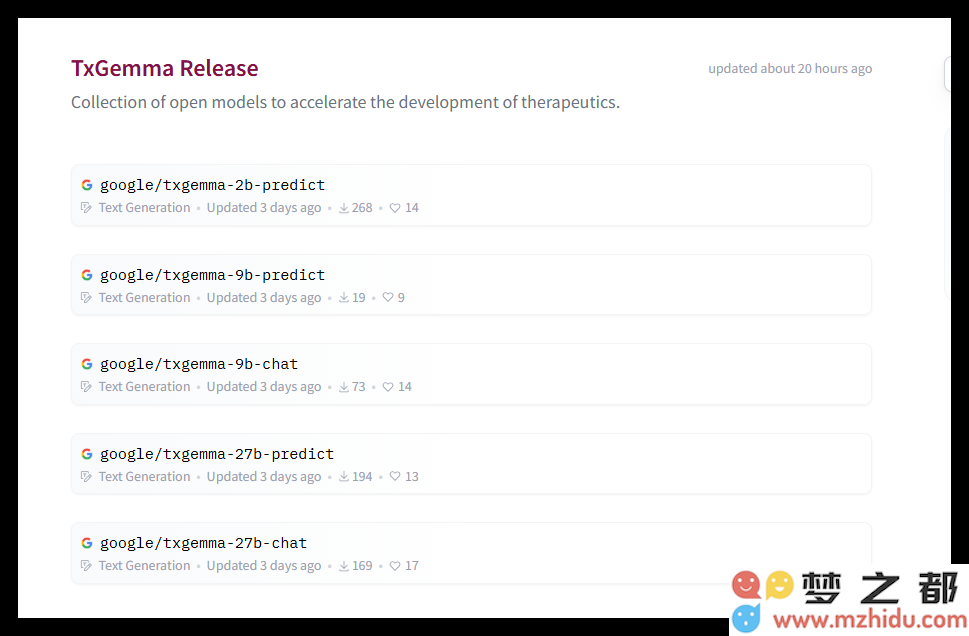The width and height of the screenshot is (969, 636).
Task: Click Google logo beside txgemma-9b-chat
Action: [87, 364]
